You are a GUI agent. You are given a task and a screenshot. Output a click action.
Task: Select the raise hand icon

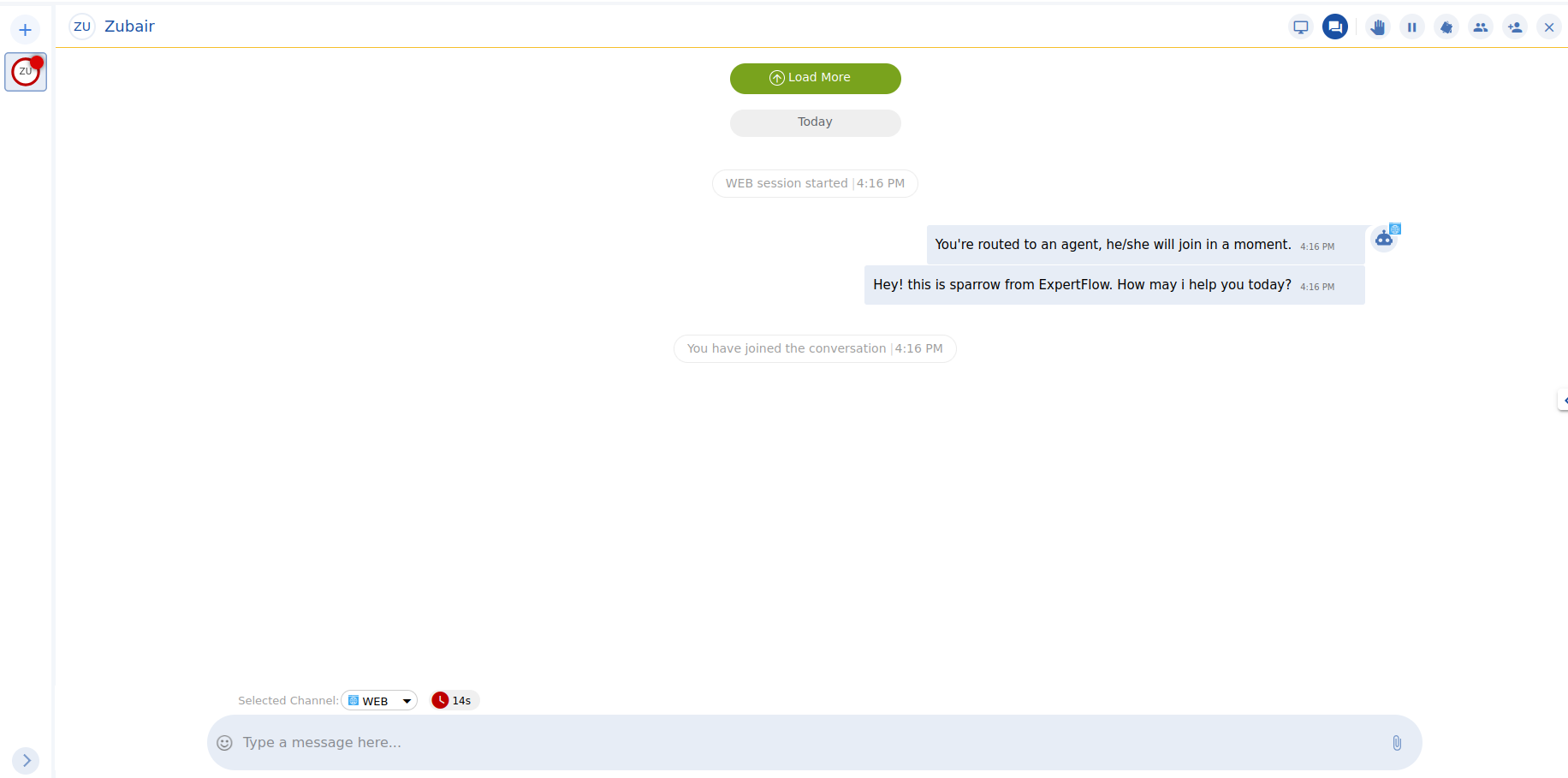[x=1378, y=27]
